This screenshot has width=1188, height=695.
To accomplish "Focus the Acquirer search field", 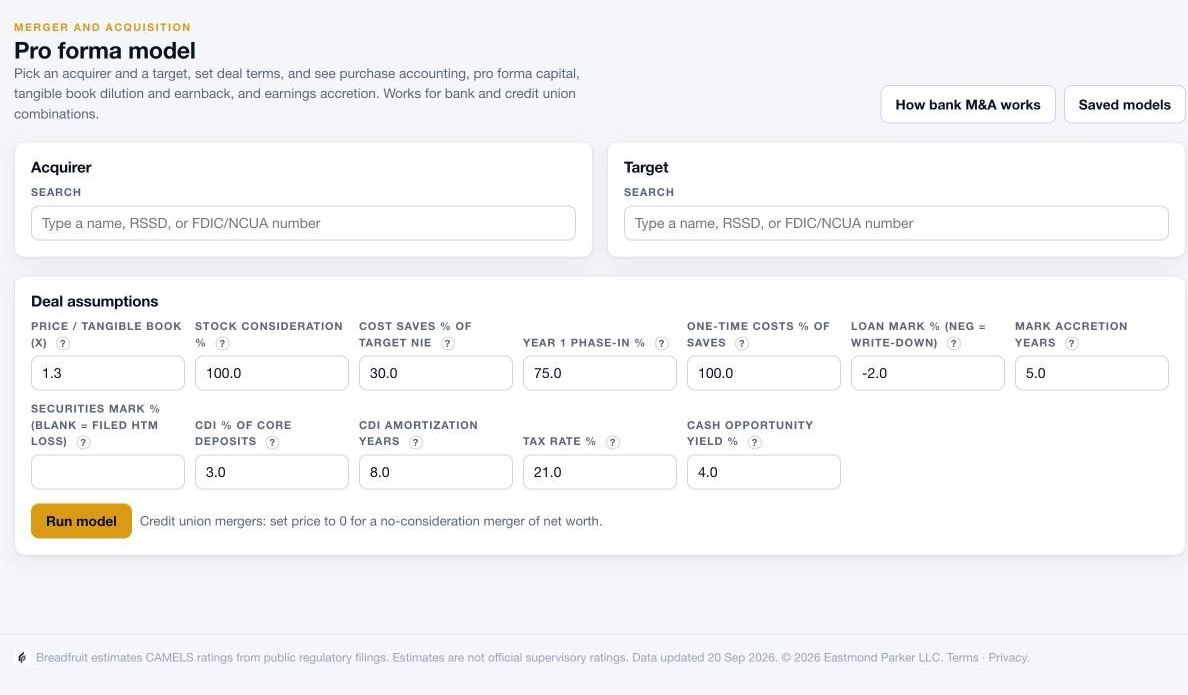I will 303,223.
